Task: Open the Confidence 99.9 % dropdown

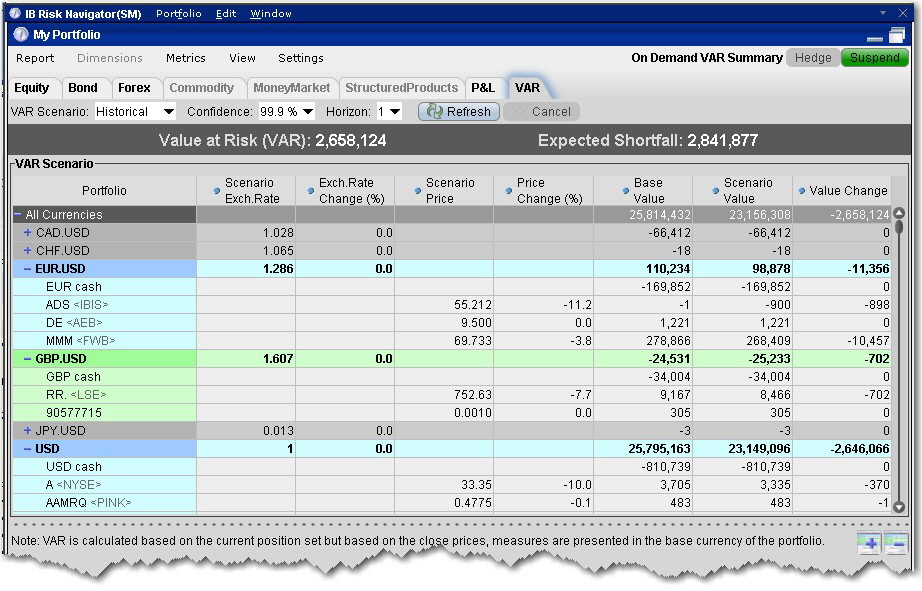Action: tap(287, 112)
